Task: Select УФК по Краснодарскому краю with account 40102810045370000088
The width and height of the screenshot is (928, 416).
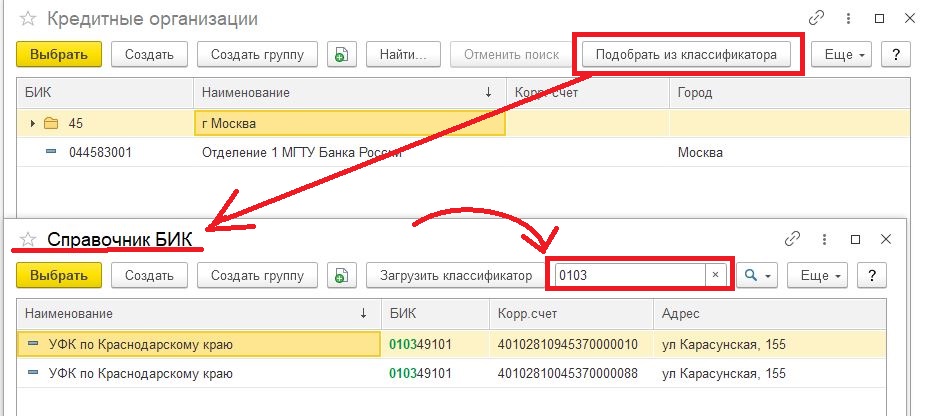Action: point(452,373)
